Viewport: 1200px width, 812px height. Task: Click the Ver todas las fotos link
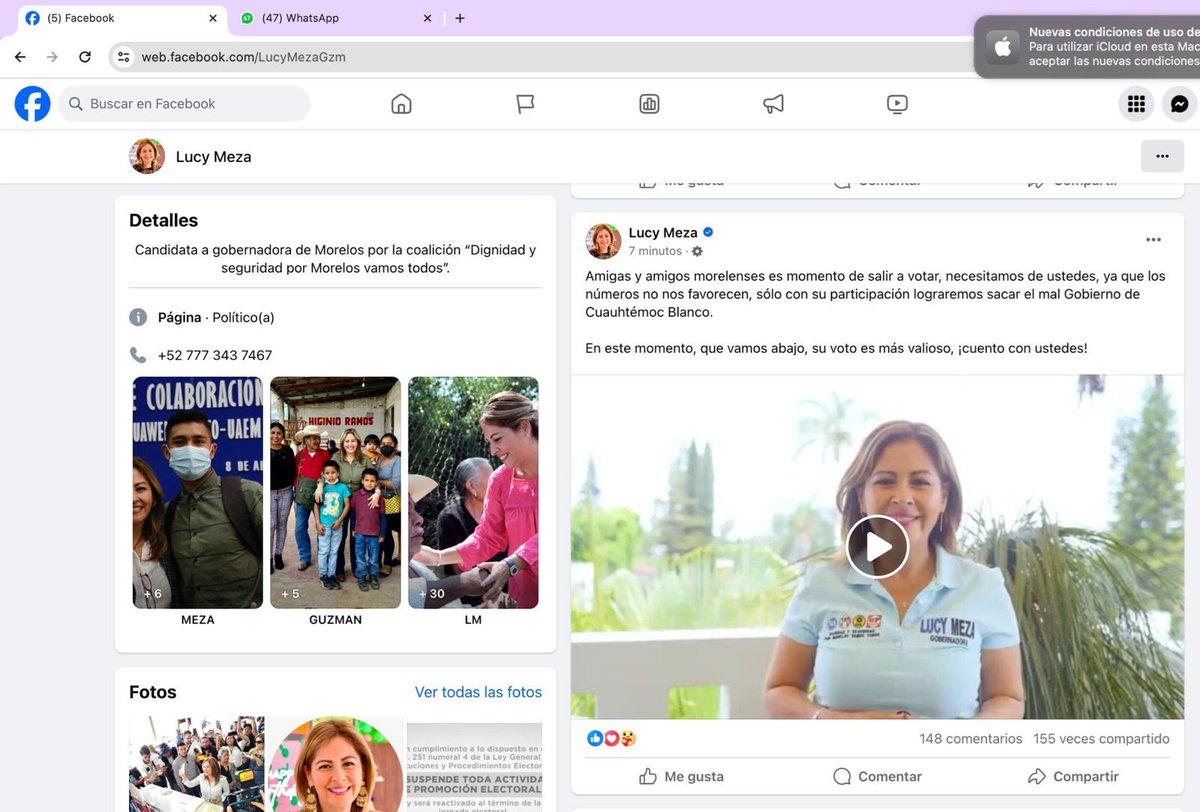point(478,692)
